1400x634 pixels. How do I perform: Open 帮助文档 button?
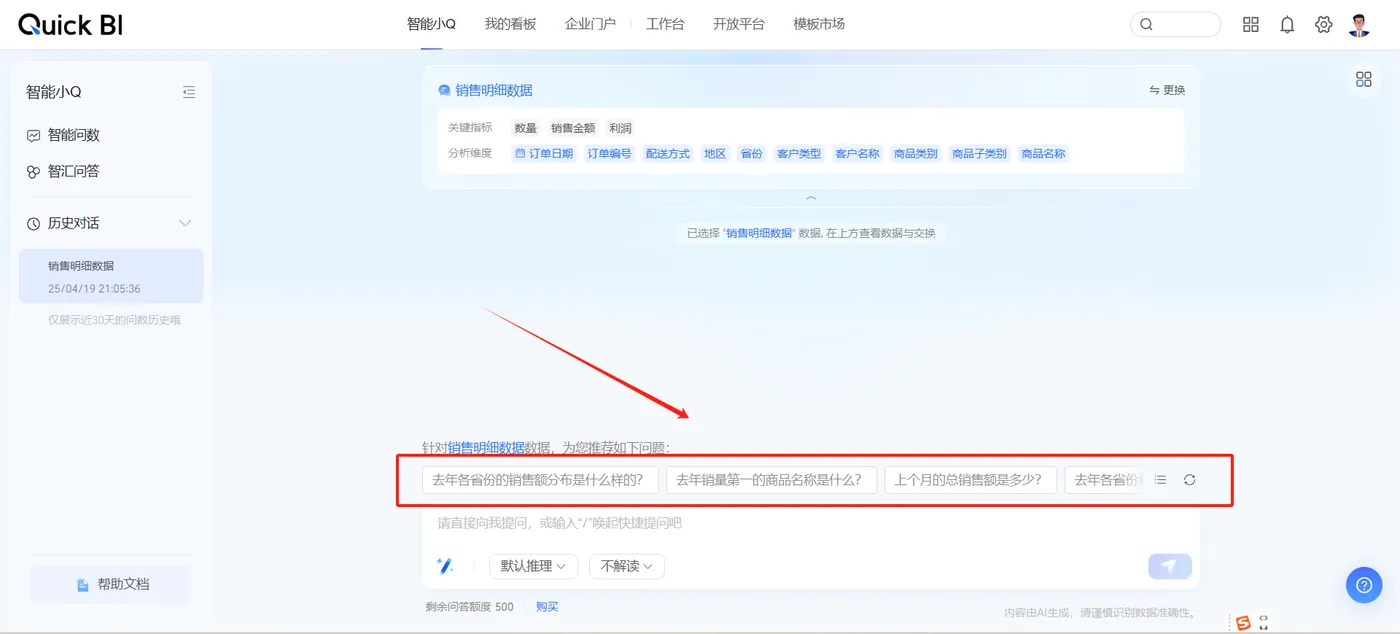pos(111,584)
